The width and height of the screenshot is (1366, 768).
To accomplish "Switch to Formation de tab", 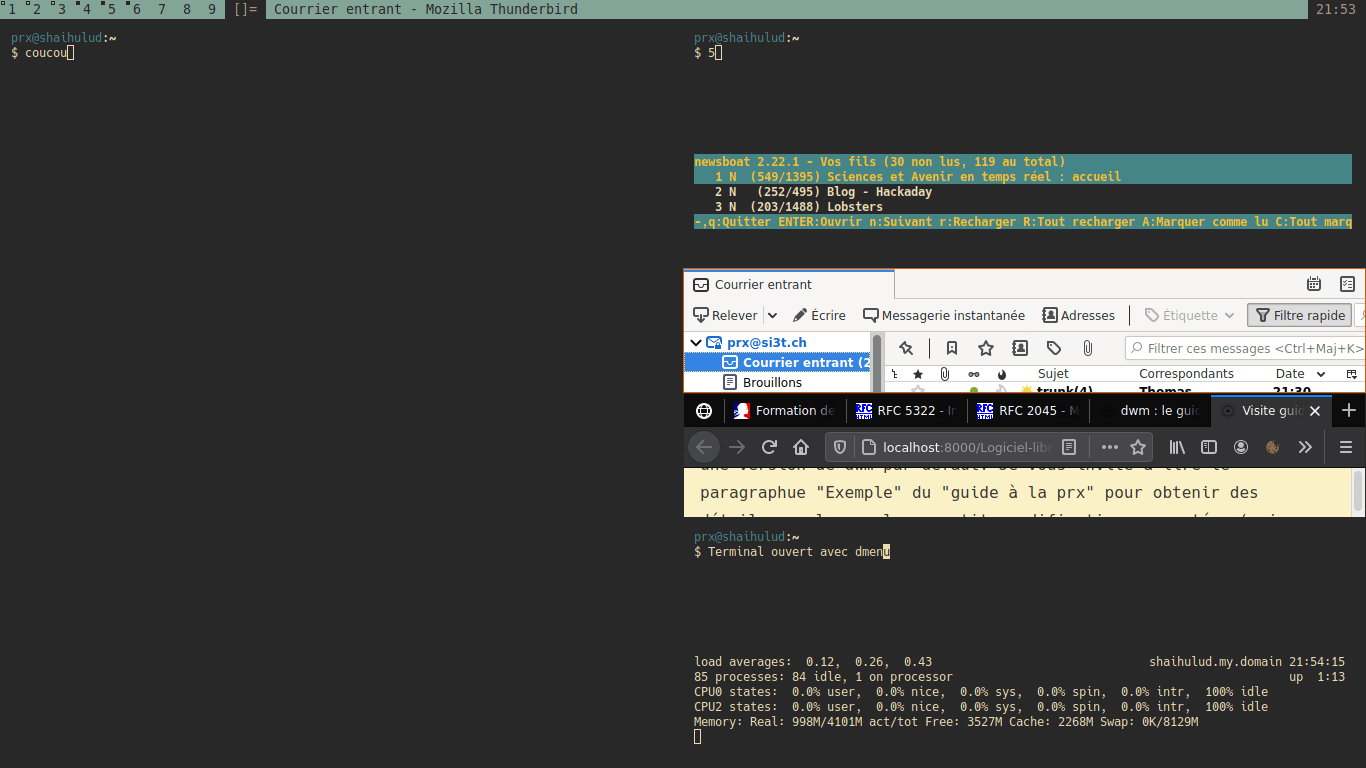I will (784, 411).
